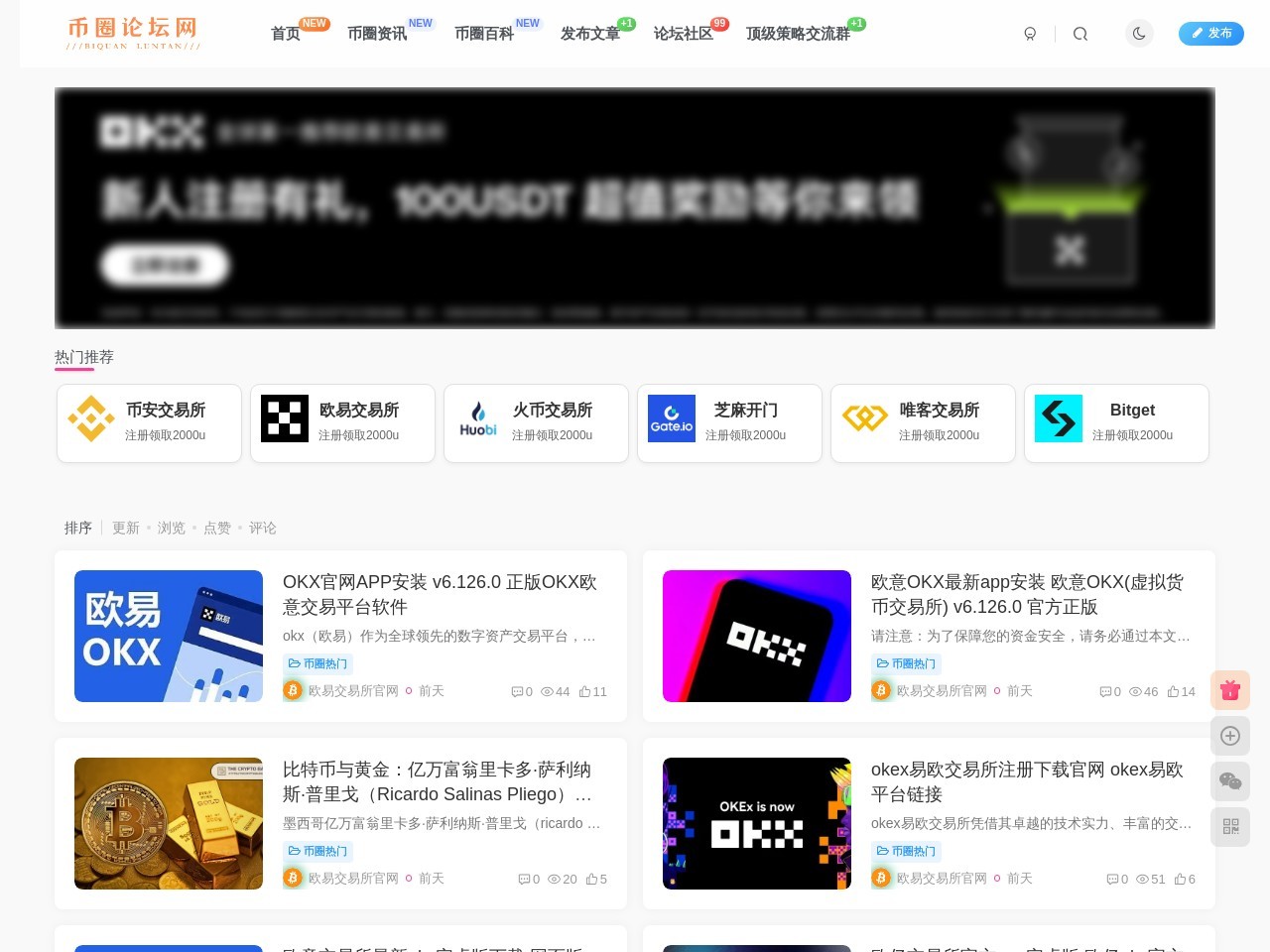Click views icon showing 46

1135,691
